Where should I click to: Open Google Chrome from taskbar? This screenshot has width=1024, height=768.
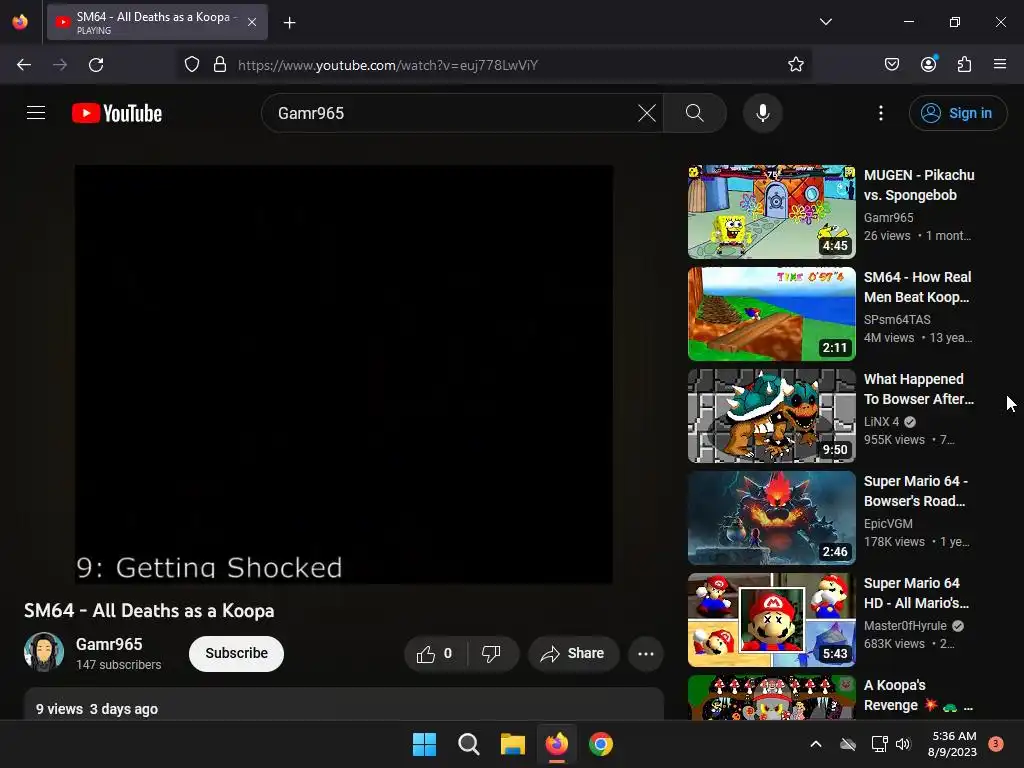[601, 744]
